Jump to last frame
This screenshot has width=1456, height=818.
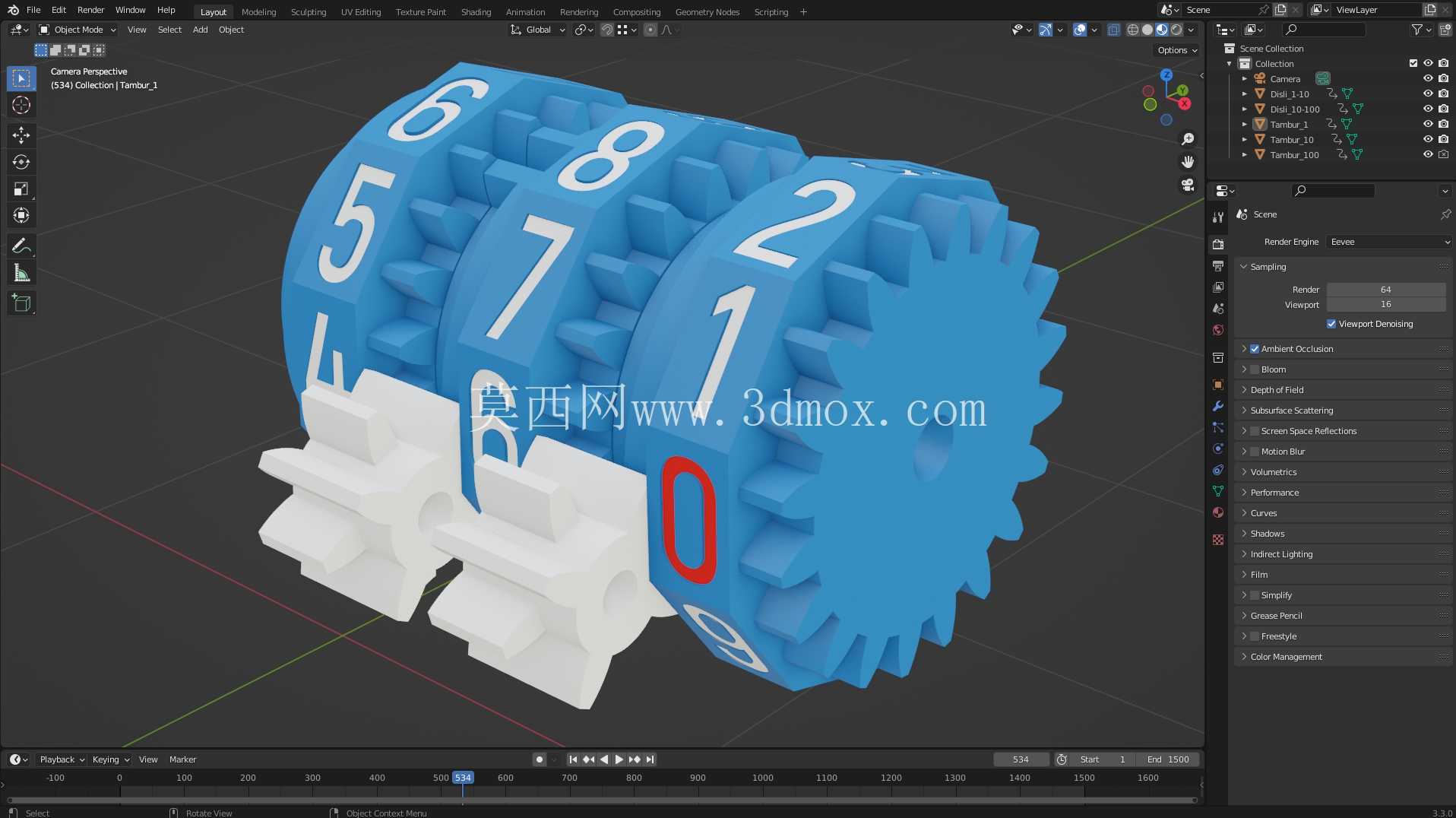pos(650,759)
